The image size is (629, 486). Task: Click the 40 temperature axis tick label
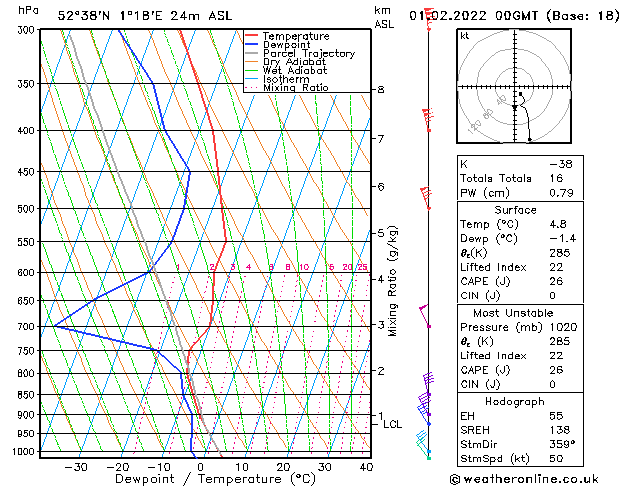[366, 467]
